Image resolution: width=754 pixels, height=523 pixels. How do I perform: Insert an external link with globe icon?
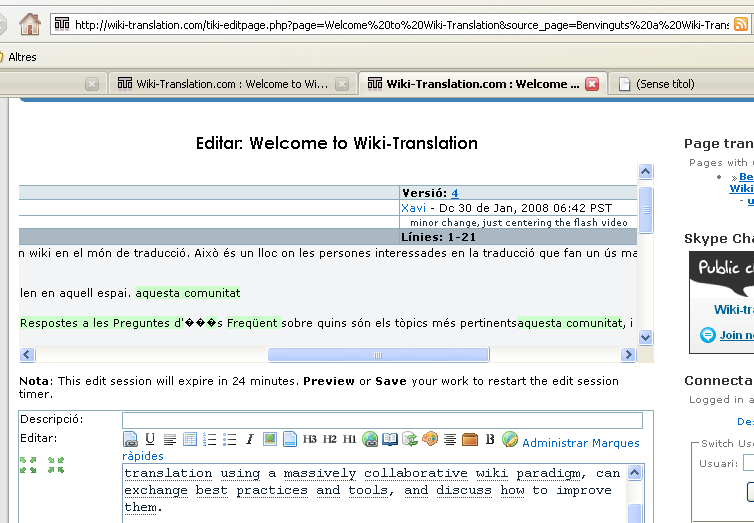click(370, 439)
